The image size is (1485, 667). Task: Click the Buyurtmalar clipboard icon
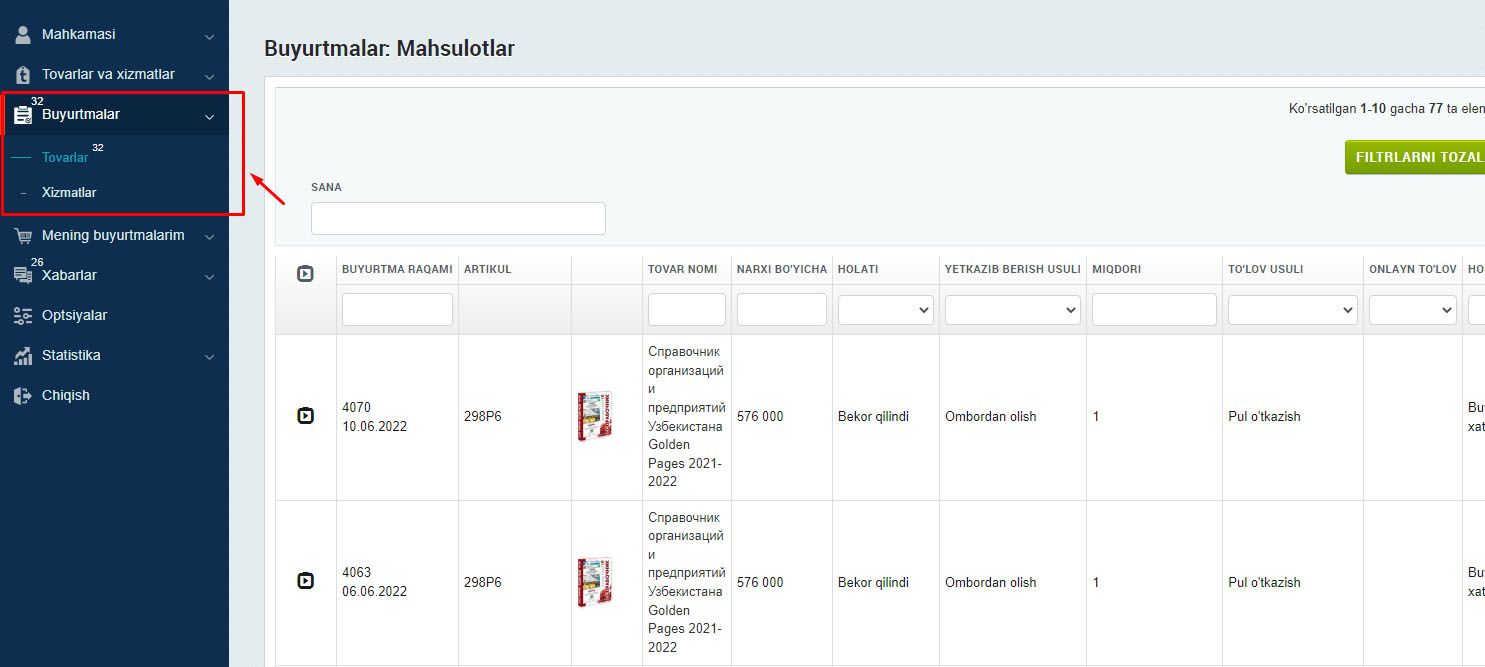click(23, 115)
